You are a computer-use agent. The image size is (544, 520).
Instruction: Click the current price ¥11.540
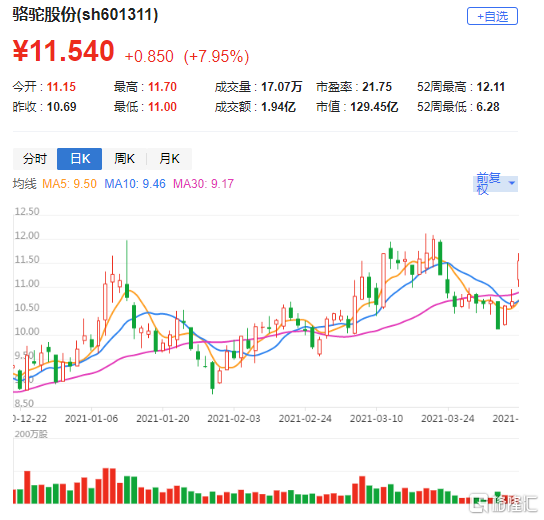click(x=63, y=51)
